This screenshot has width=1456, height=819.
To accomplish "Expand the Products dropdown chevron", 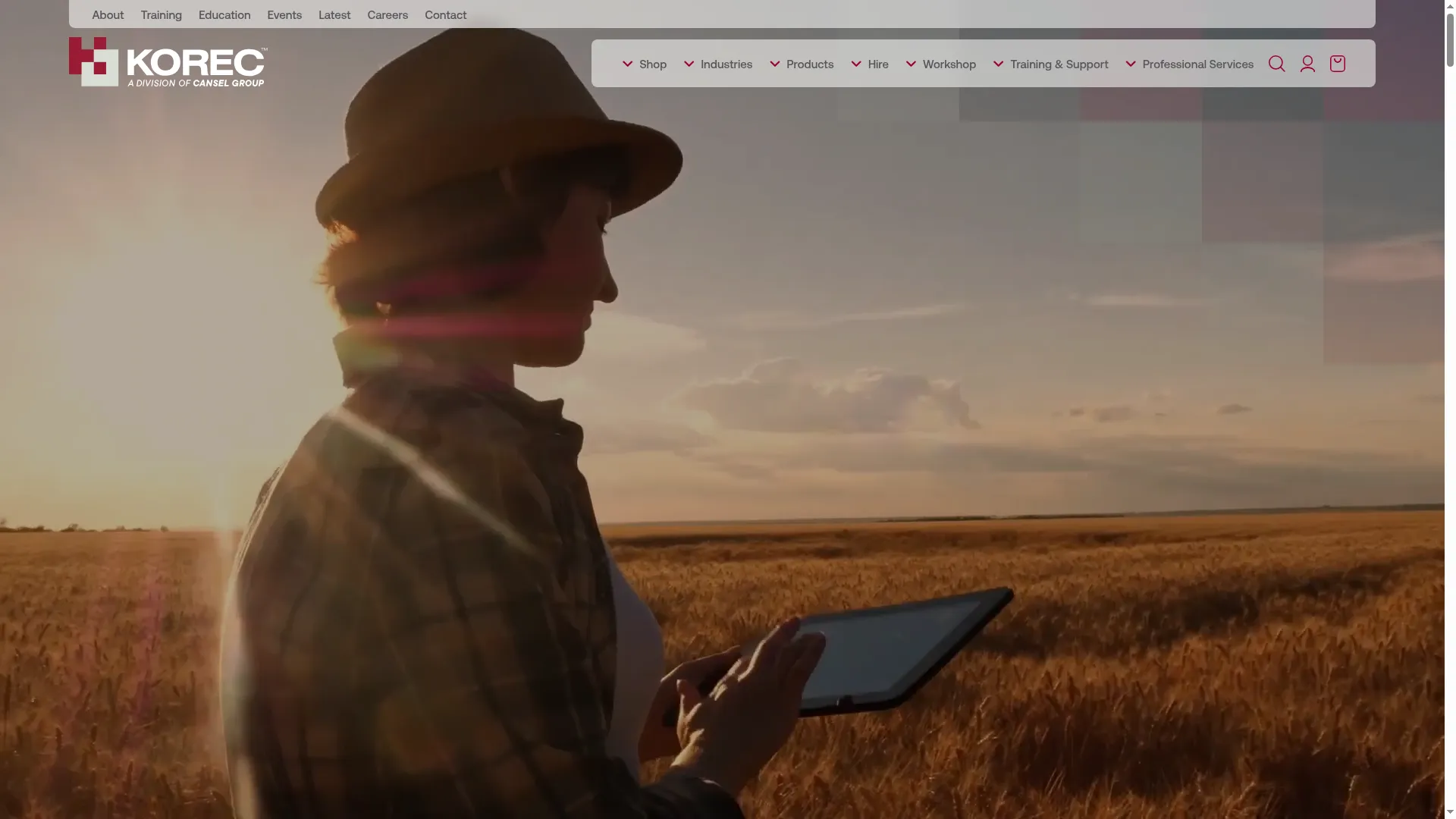I will (774, 64).
